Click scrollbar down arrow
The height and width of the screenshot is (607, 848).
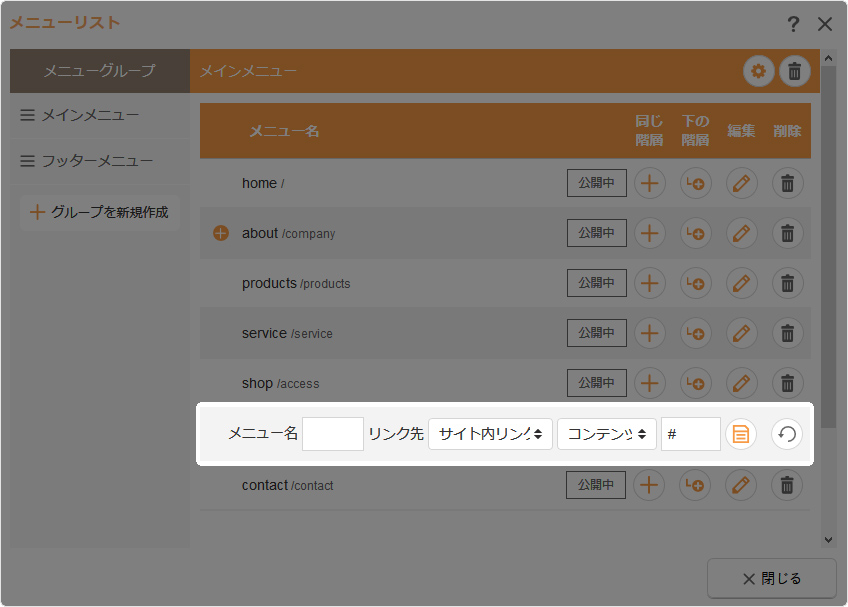click(x=828, y=539)
